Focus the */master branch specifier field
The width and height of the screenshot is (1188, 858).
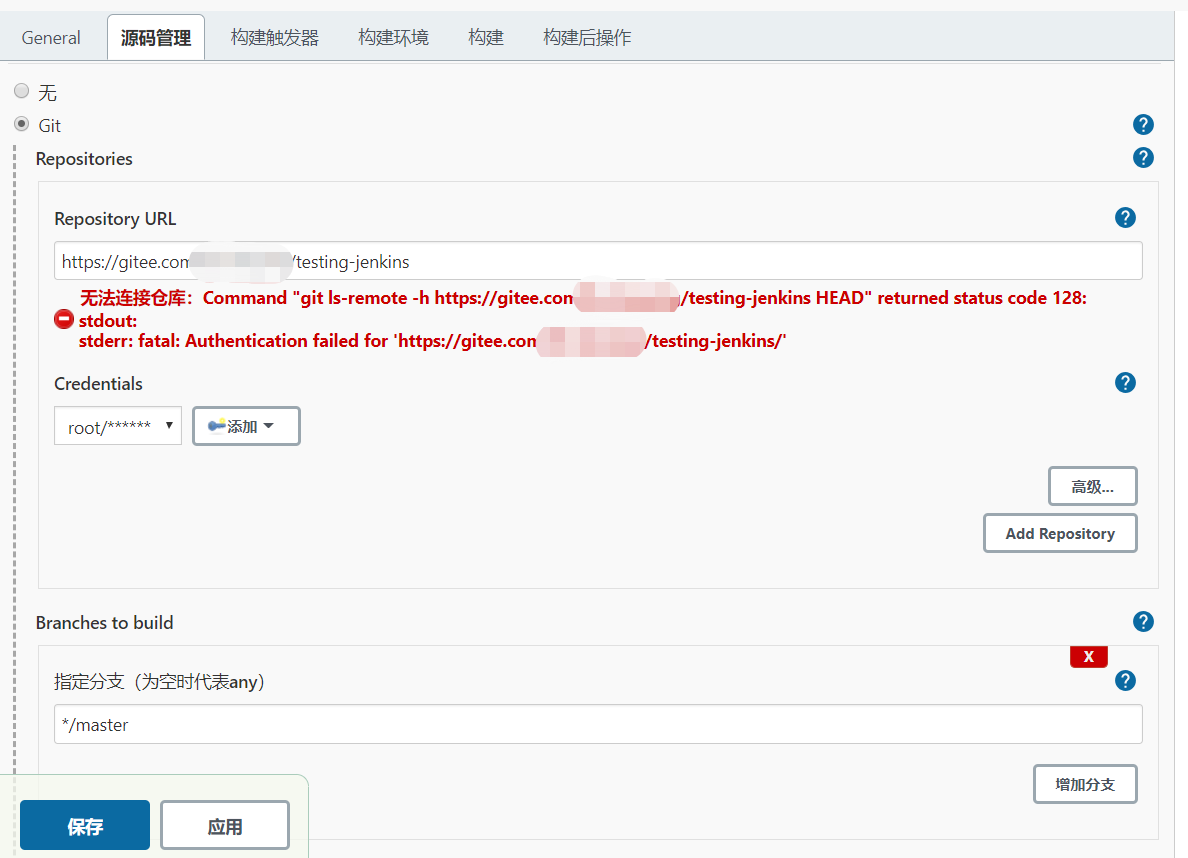tap(598, 725)
